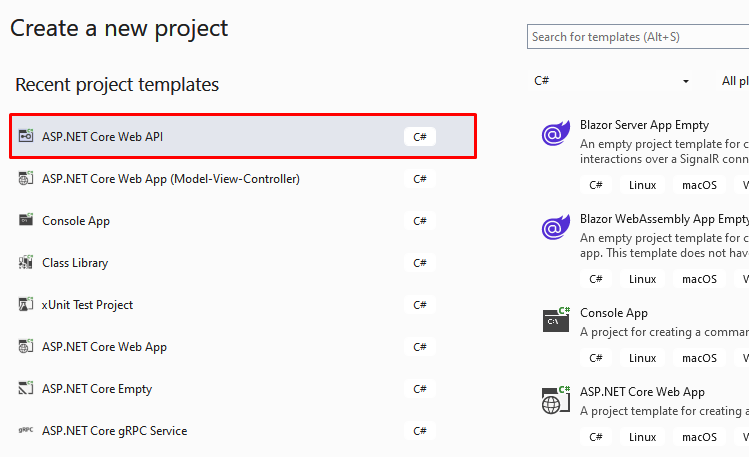Select the xUnit Test Project template
749x457 pixels.
(243, 305)
